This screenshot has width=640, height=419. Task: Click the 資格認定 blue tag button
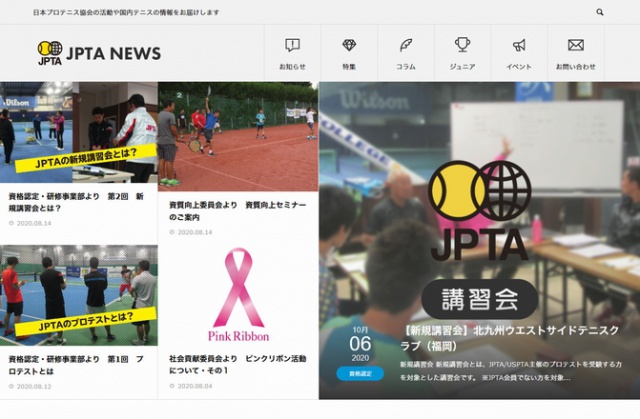(360, 373)
